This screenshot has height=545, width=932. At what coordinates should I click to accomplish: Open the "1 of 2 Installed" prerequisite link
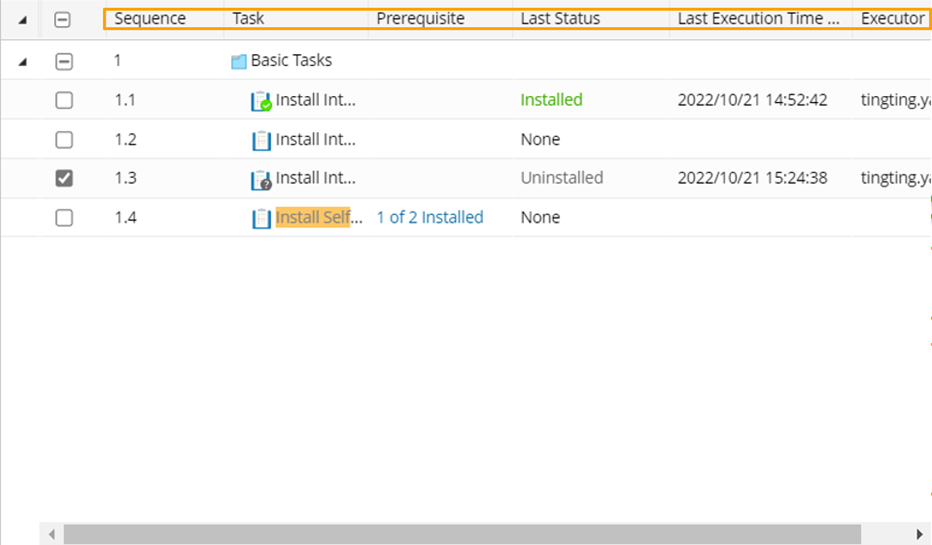coord(430,218)
